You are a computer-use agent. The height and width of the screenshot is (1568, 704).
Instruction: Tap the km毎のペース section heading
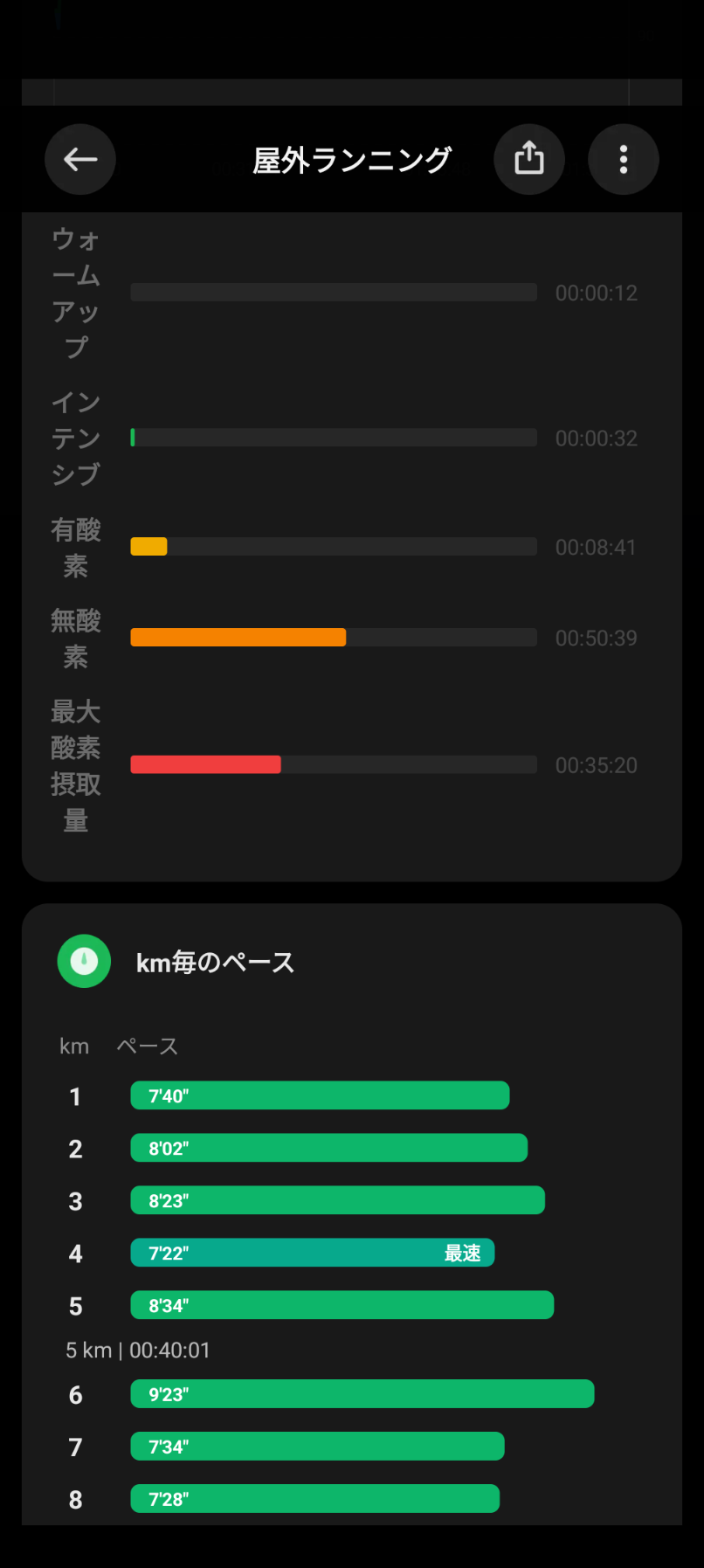pyautogui.click(x=215, y=963)
